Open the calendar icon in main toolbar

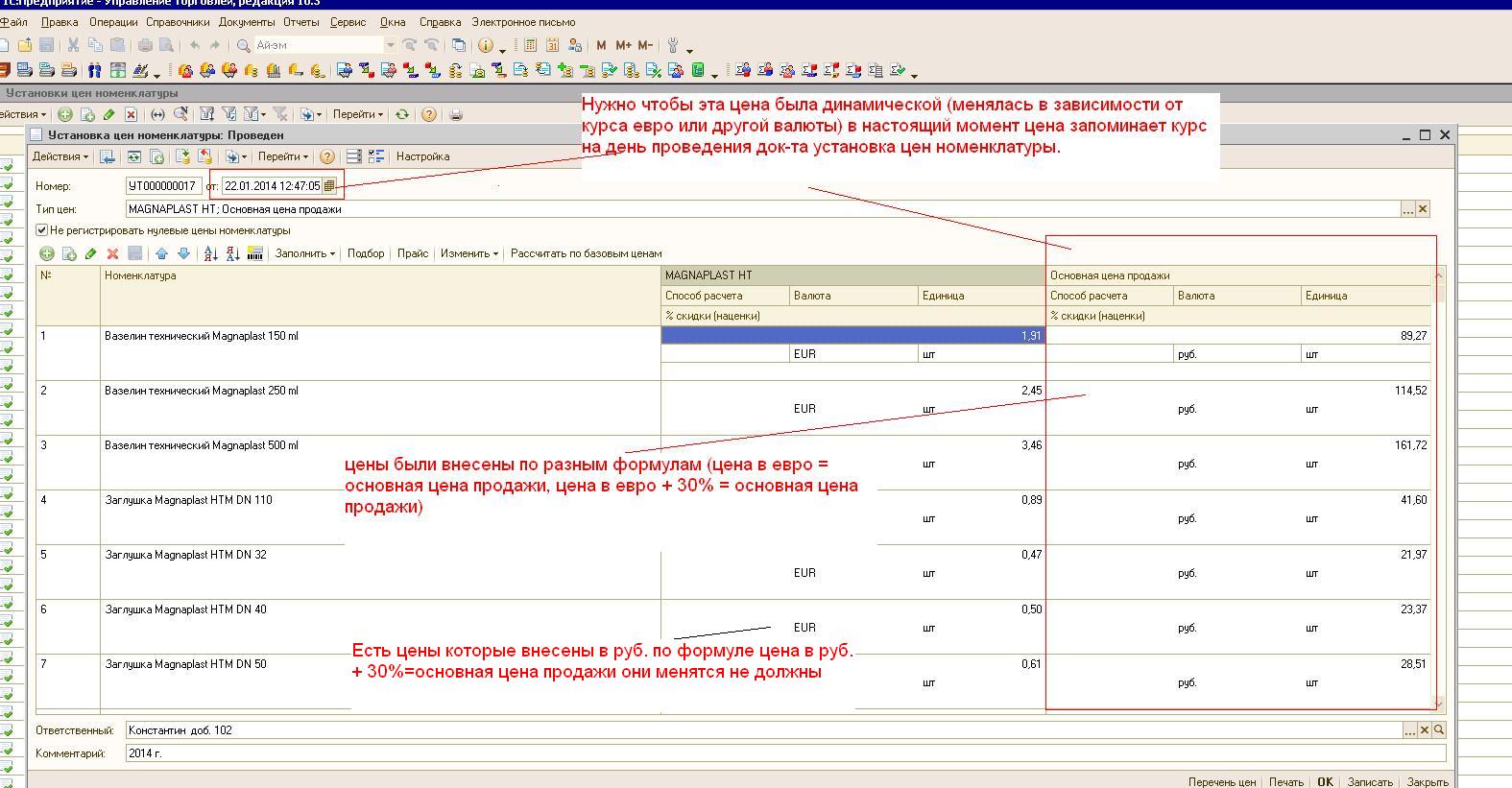(552, 45)
